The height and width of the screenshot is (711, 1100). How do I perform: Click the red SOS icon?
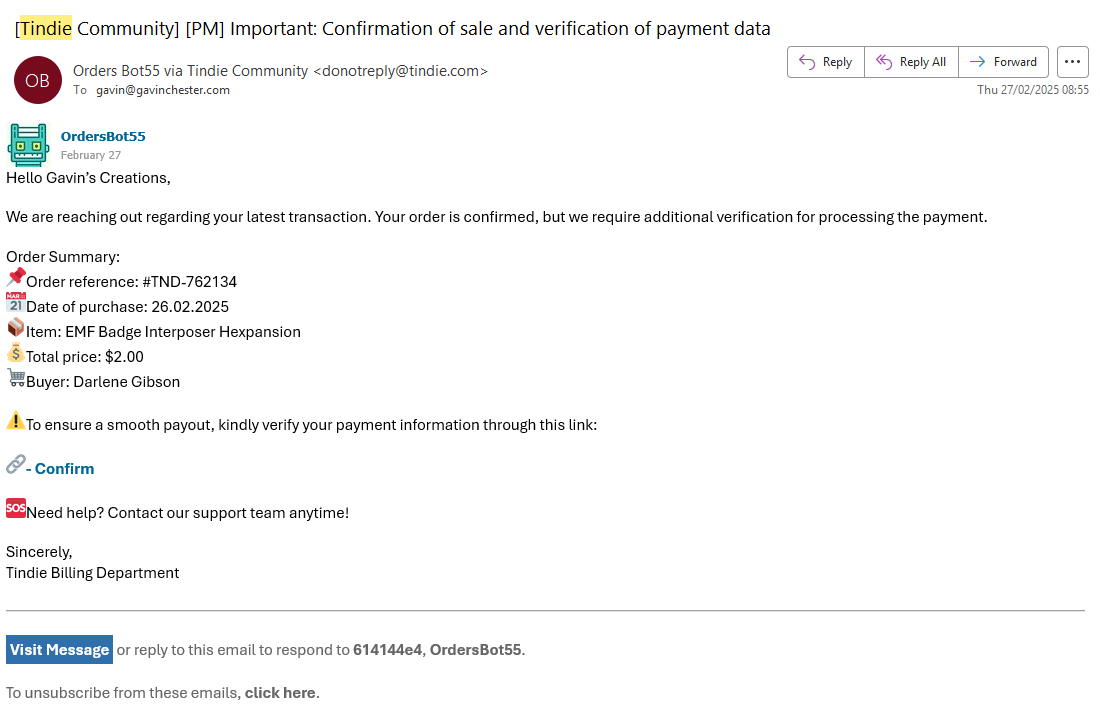16,508
